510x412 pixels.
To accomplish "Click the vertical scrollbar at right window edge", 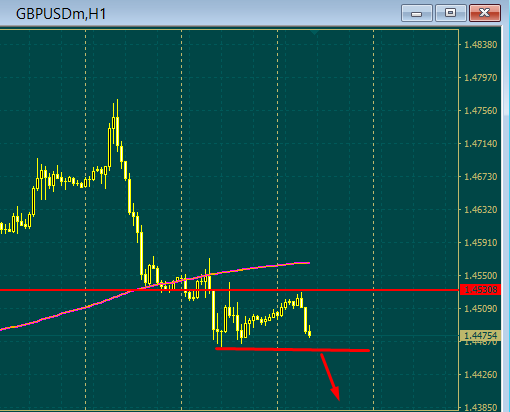I will (506, 220).
